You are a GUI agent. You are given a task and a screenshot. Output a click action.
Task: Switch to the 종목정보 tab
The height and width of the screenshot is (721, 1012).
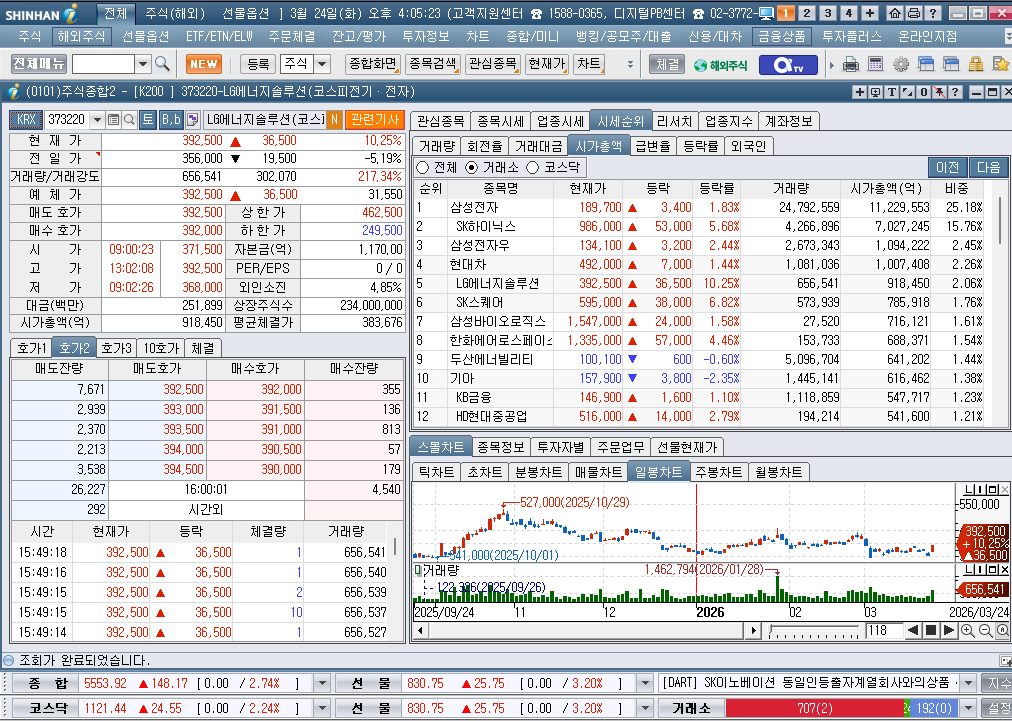tap(501, 447)
